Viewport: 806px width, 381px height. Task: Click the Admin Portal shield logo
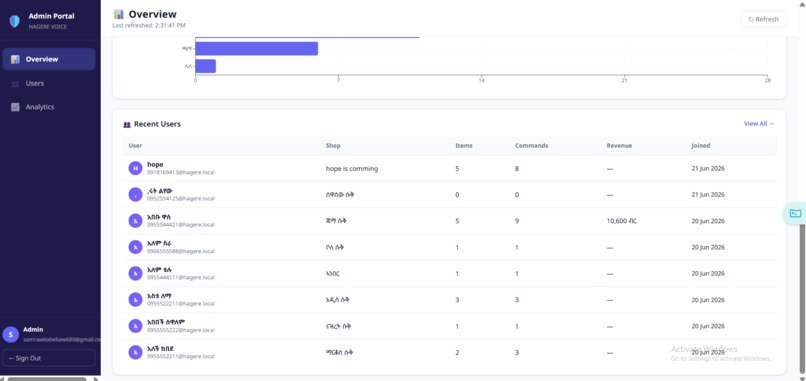[x=14, y=21]
